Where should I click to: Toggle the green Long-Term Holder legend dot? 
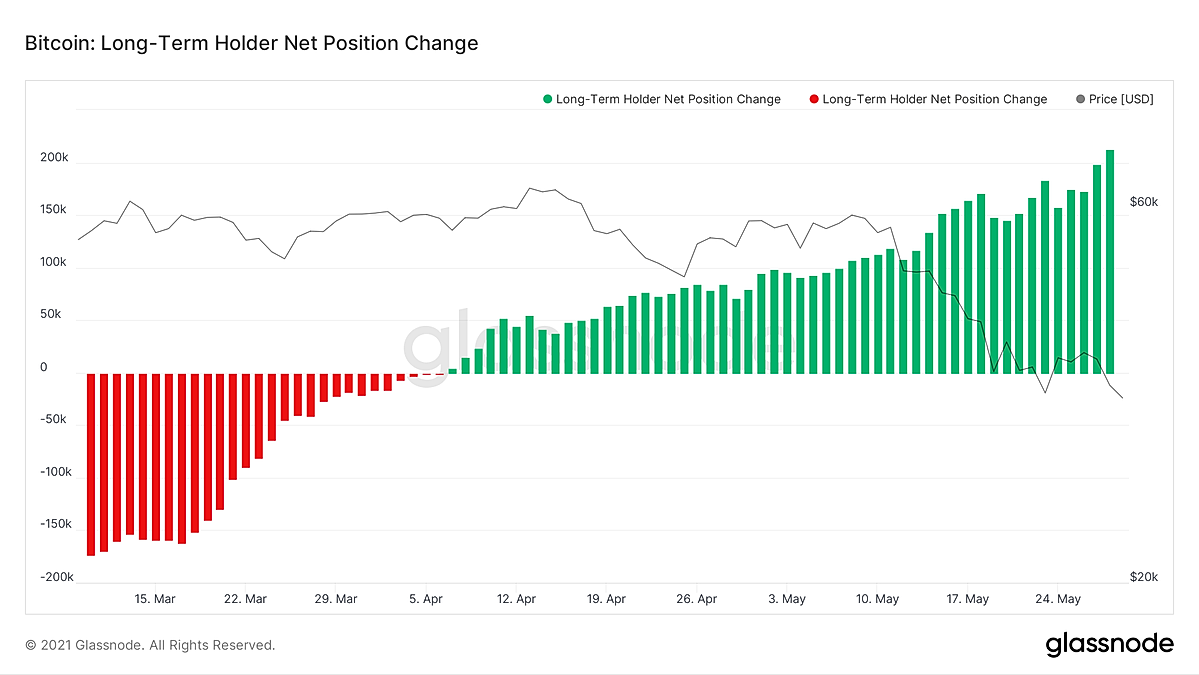click(x=548, y=99)
